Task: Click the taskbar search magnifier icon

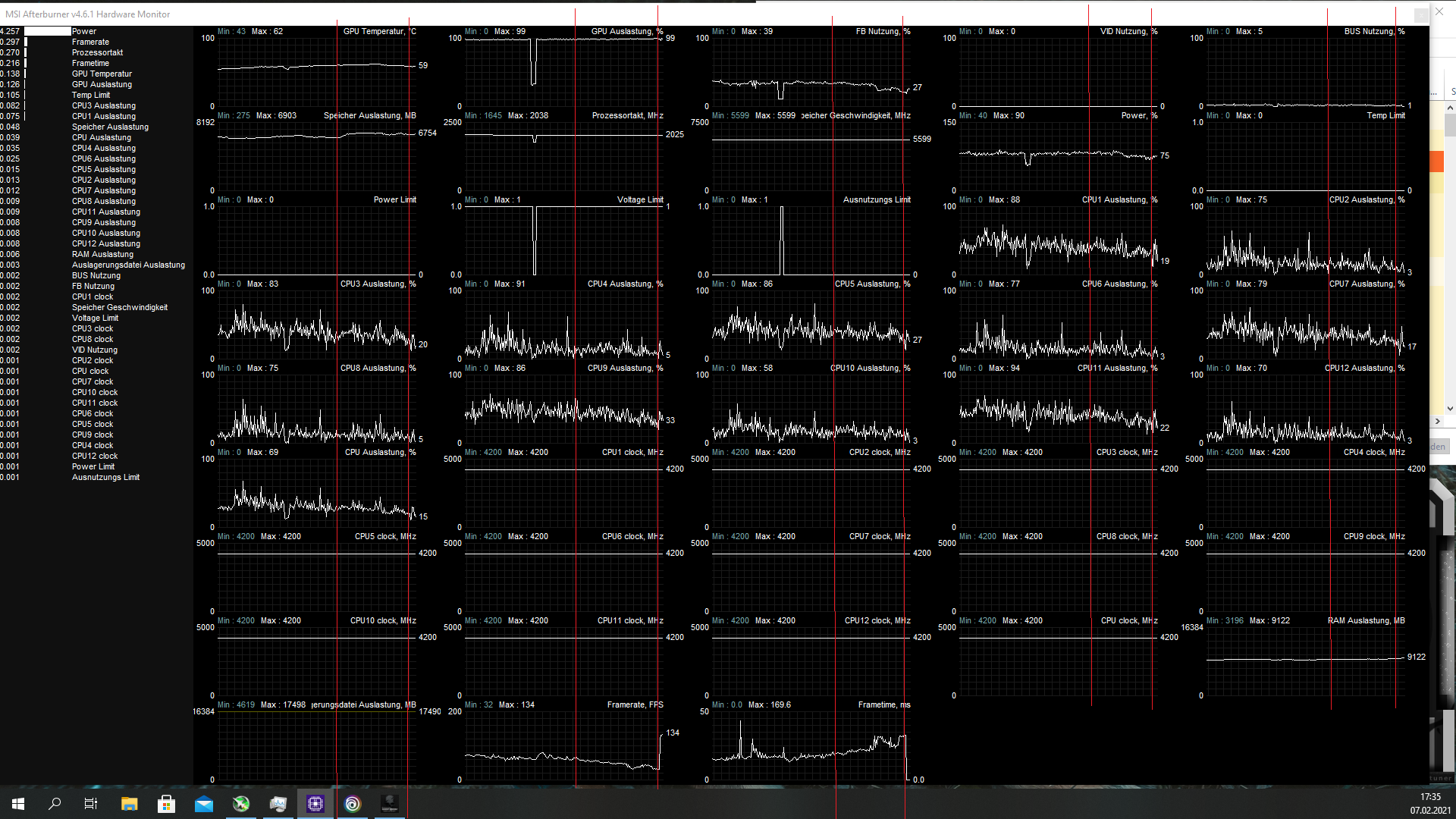Action: [55, 804]
